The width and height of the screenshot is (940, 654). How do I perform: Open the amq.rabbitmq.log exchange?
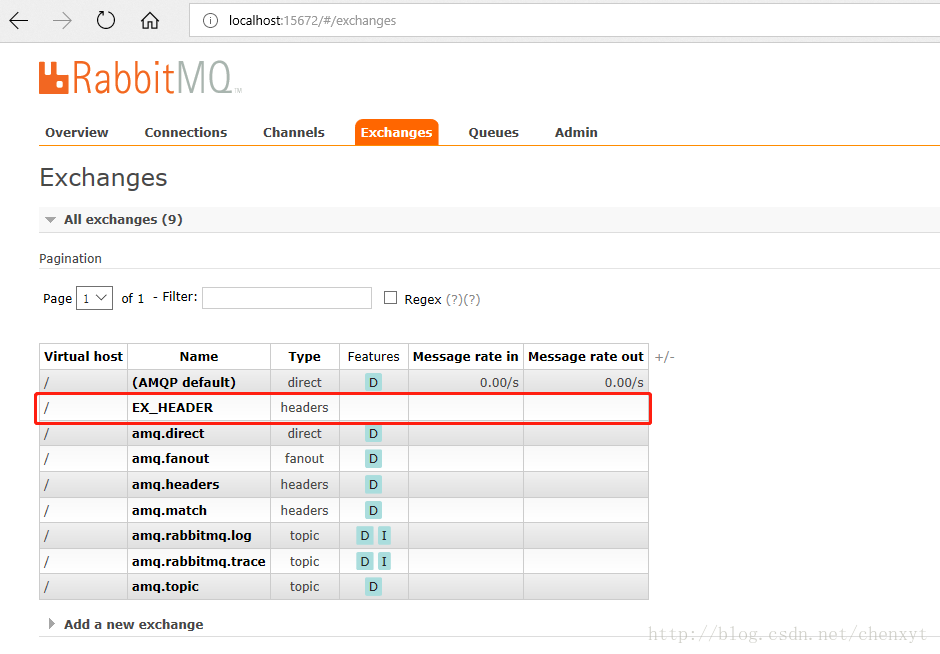[x=192, y=536]
